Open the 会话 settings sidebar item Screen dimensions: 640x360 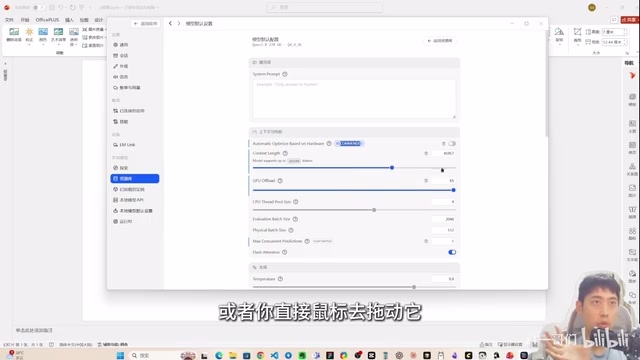121,56
